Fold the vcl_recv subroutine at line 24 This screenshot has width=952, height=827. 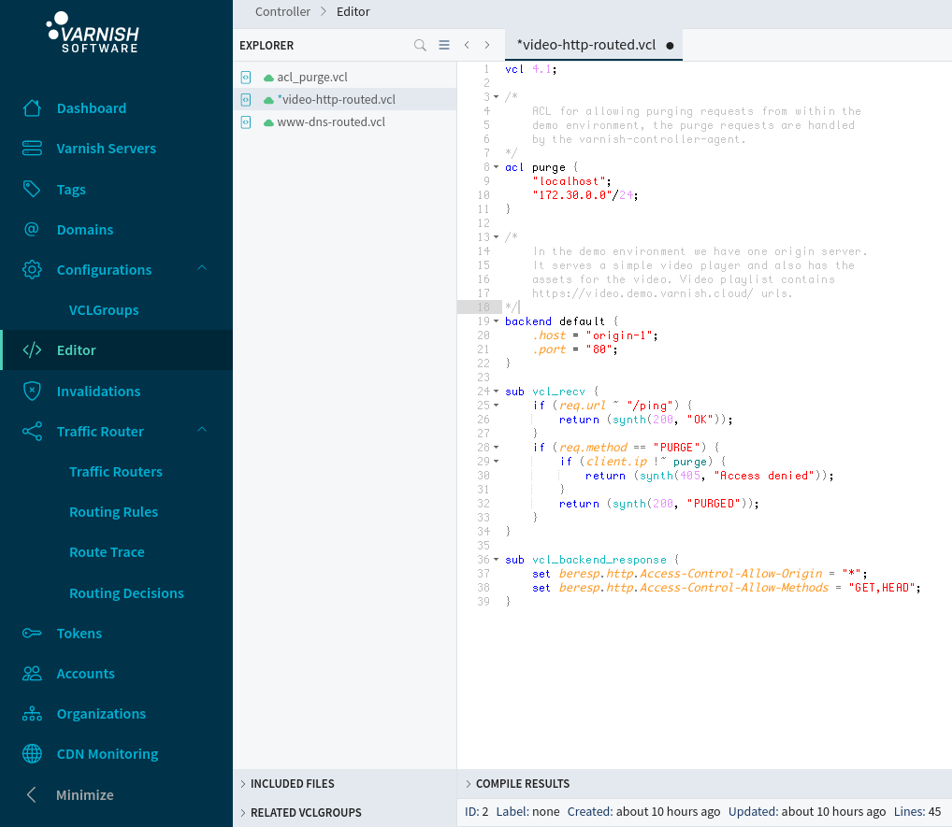point(496,392)
